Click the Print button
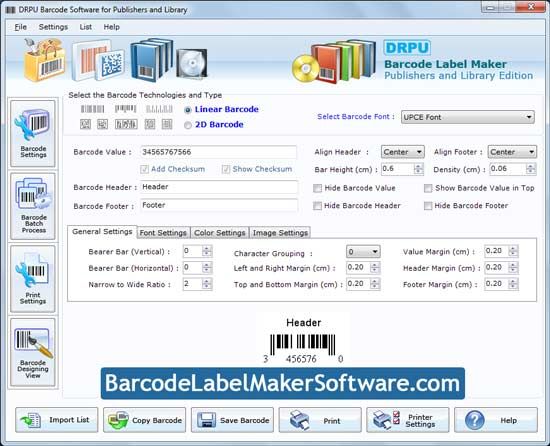Viewport: 550px width, 446px height. (x=320, y=420)
